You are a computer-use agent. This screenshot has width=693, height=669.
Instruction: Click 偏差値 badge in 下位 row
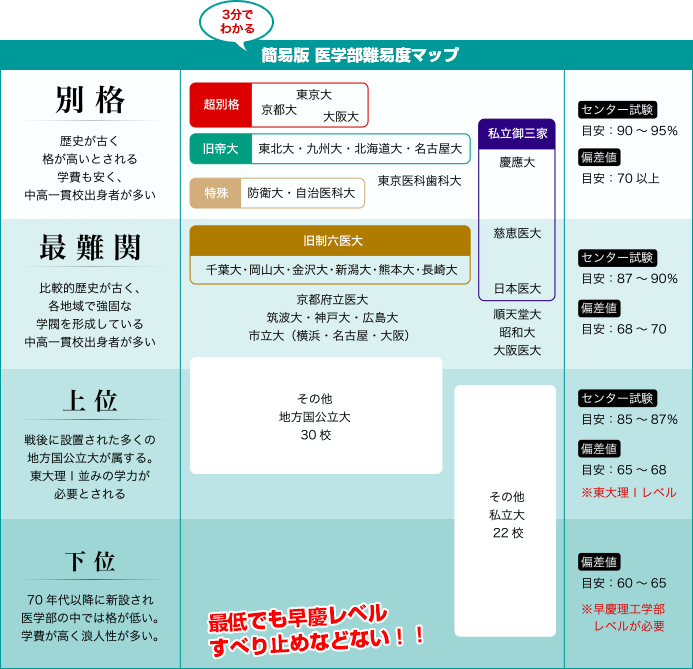coord(599,562)
